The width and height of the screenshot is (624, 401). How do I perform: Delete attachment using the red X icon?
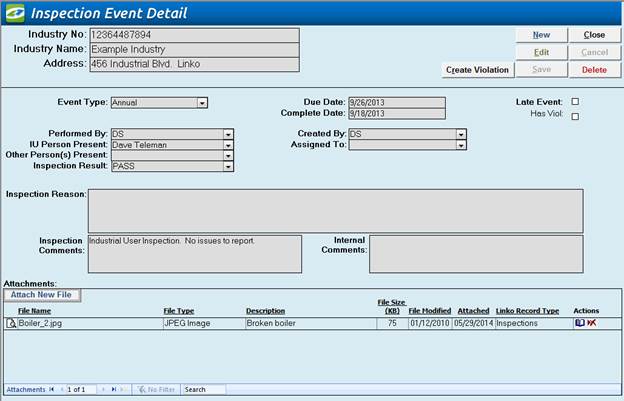(x=592, y=324)
